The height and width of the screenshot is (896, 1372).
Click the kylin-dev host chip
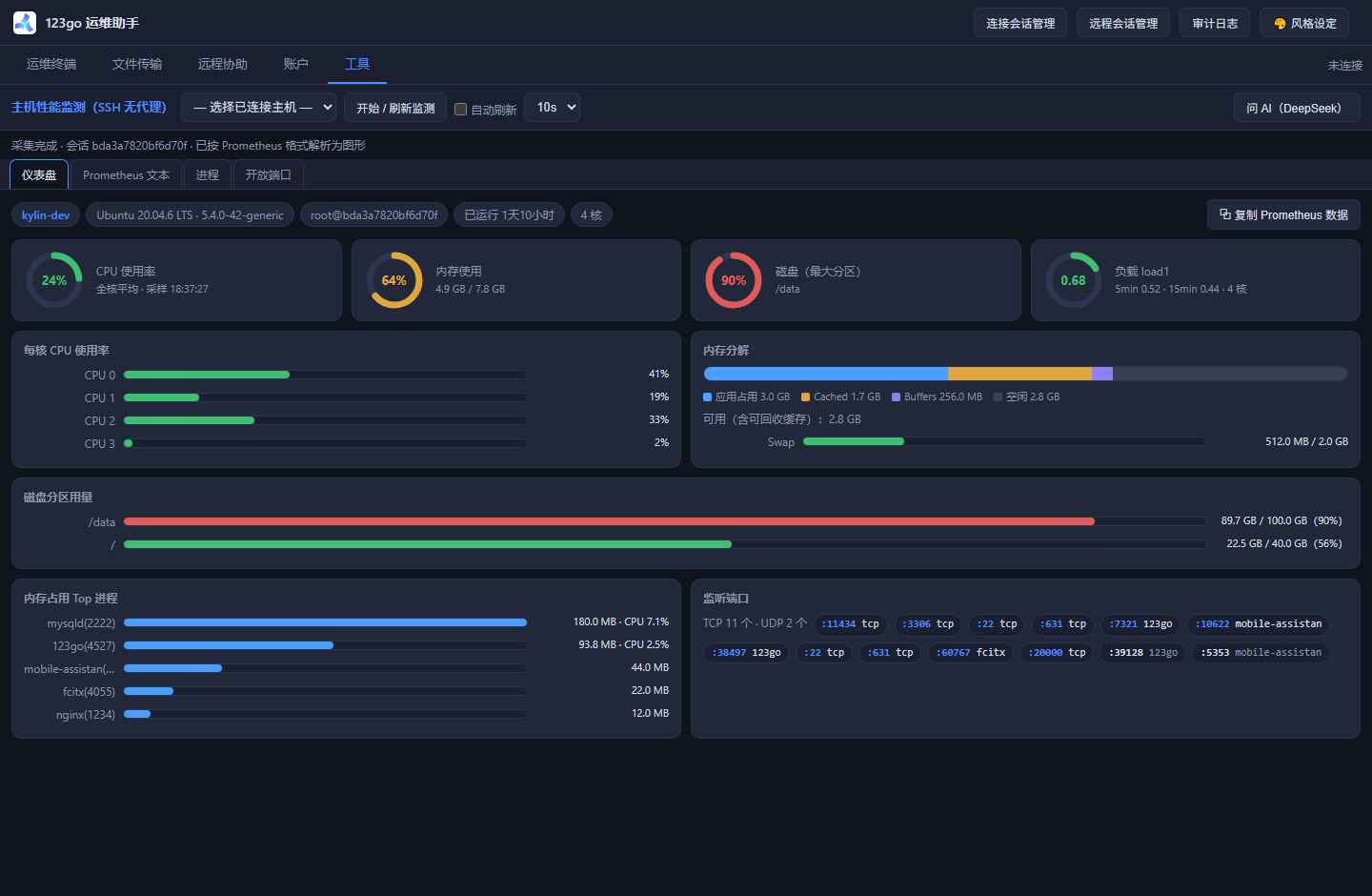[x=46, y=215]
